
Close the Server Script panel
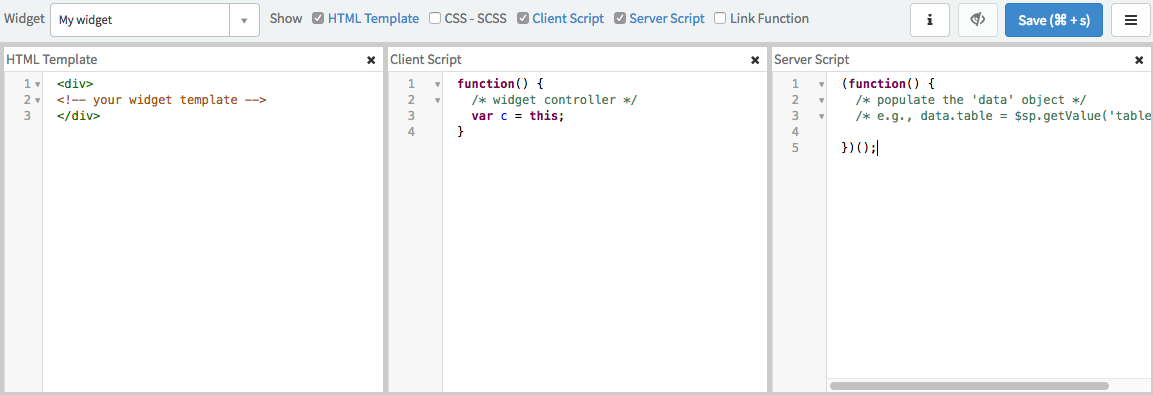1139,60
